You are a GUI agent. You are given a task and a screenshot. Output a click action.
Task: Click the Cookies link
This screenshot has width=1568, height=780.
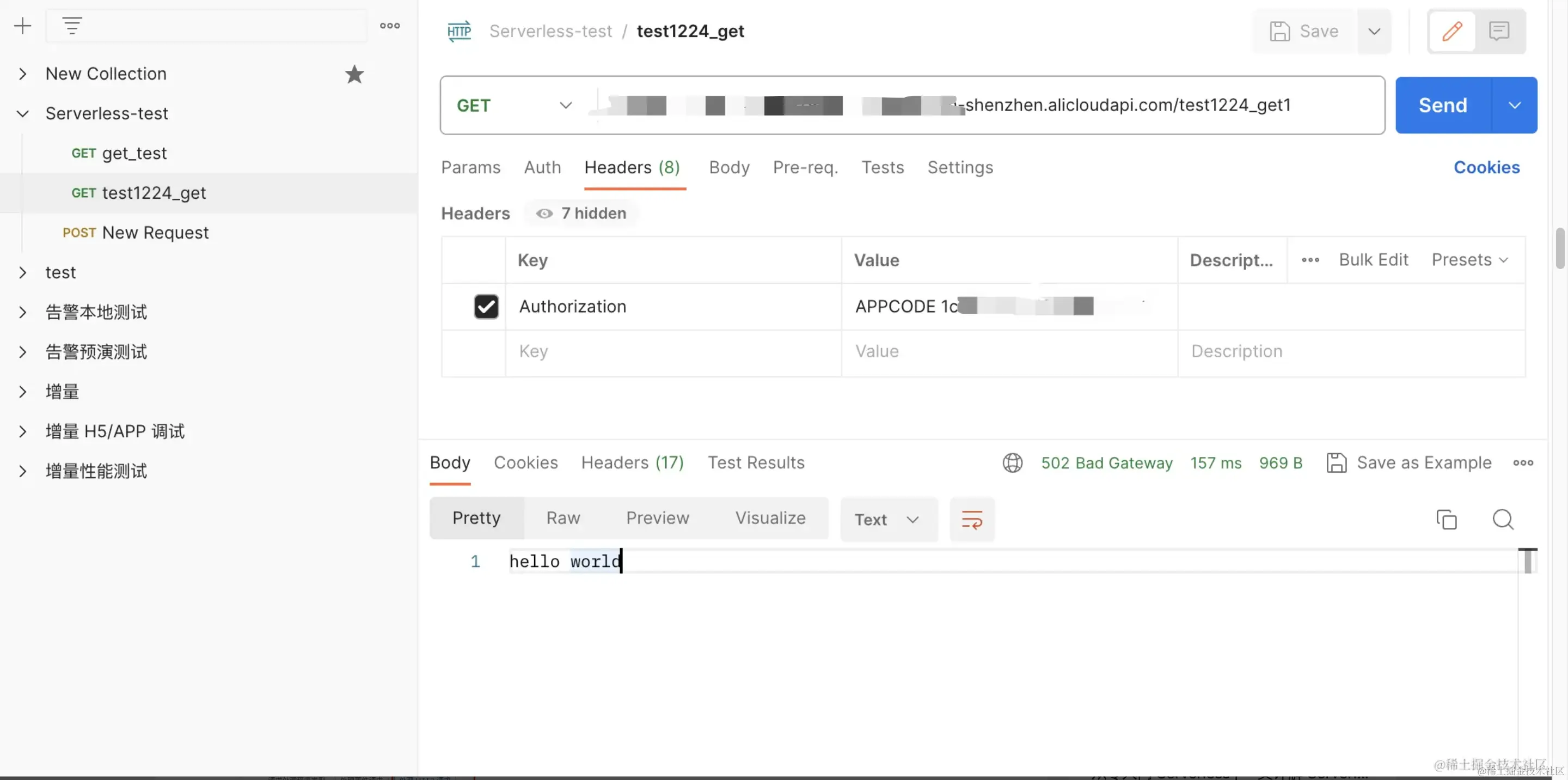pos(1486,167)
